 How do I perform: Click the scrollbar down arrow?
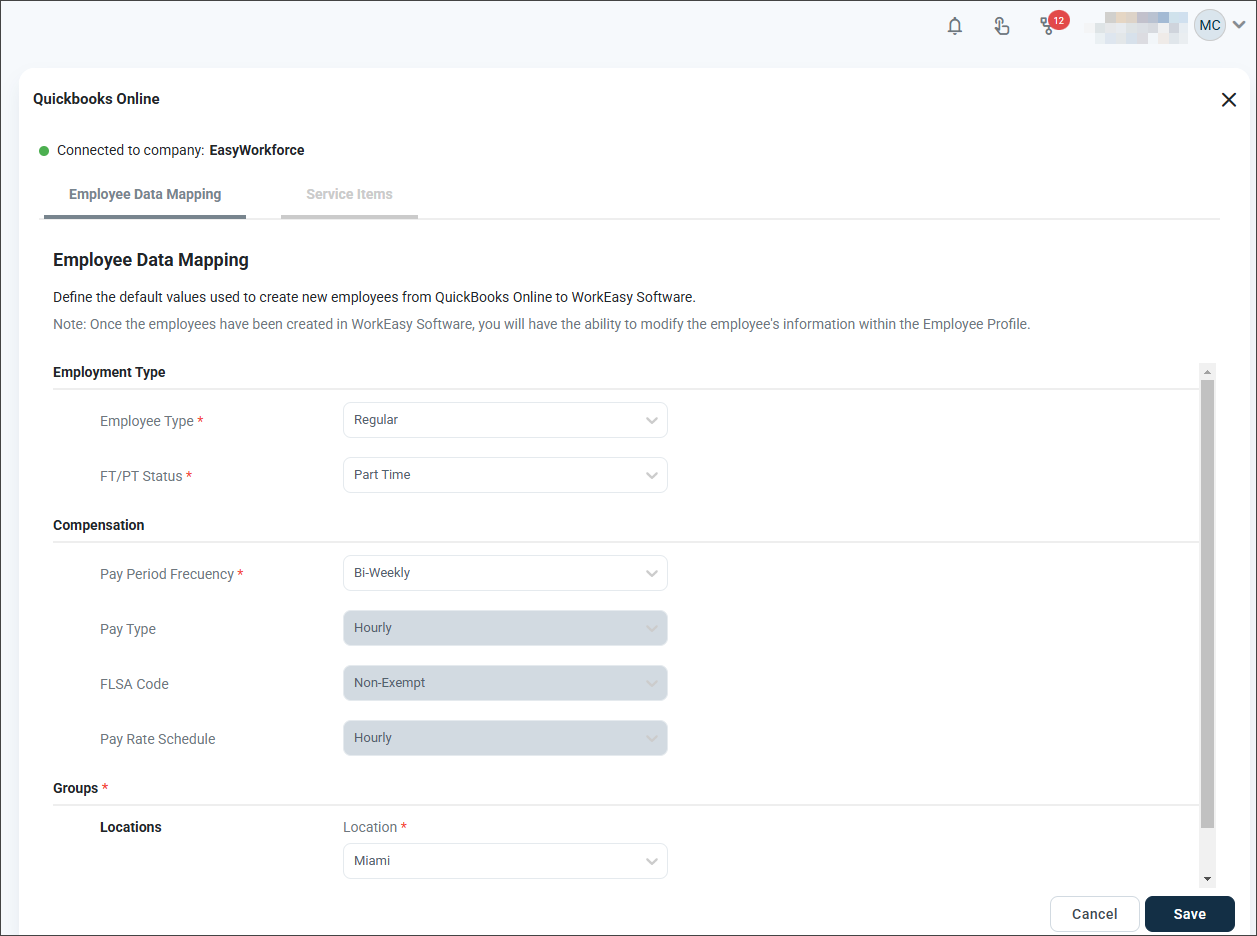click(x=1207, y=879)
